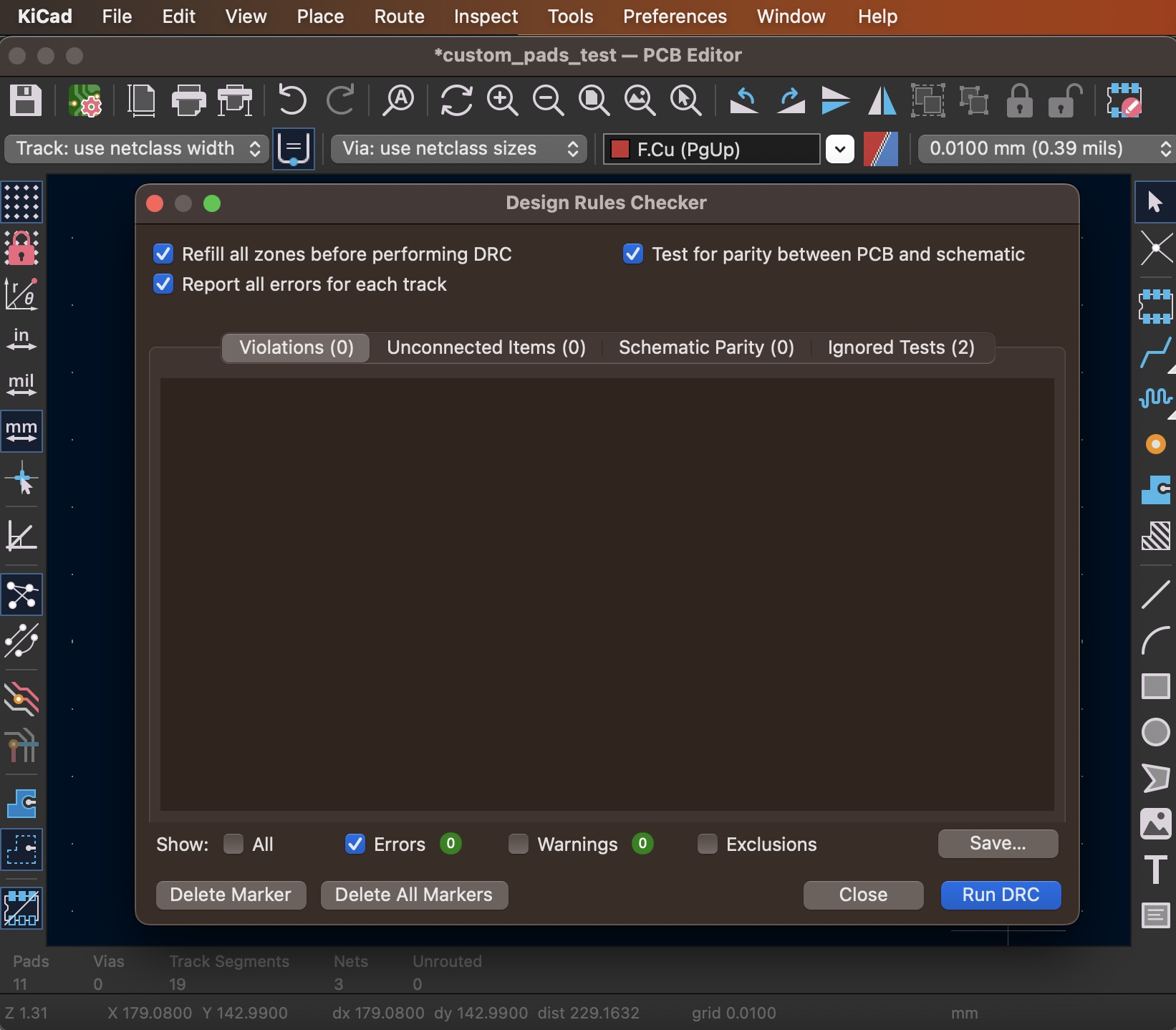Viewport: 1176px width, 1030px height.
Task: Toggle Test for parity checkbox
Action: coord(633,254)
